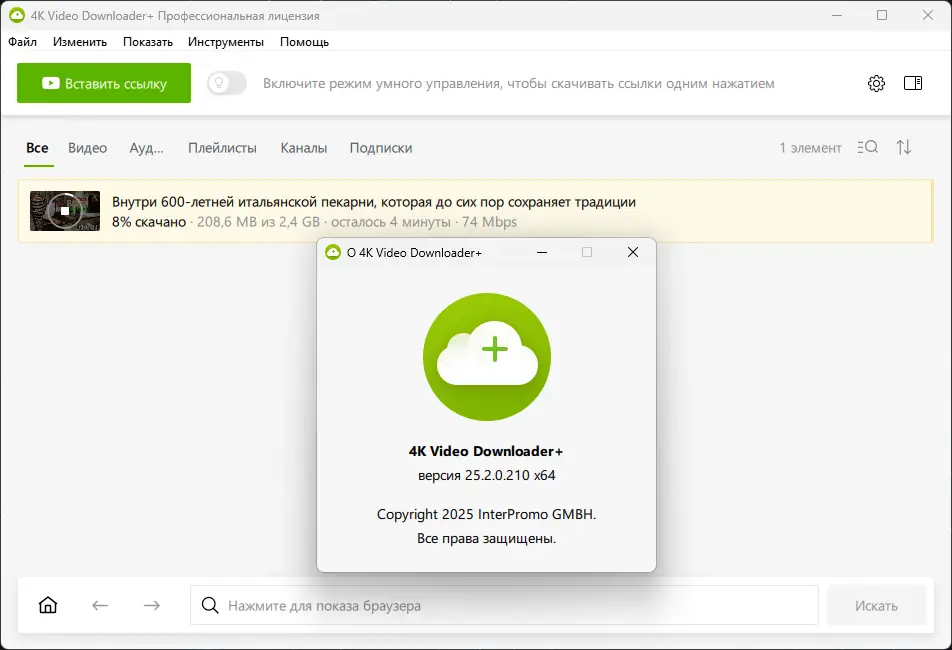
Task: Maximize the main application window
Action: click(882, 15)
